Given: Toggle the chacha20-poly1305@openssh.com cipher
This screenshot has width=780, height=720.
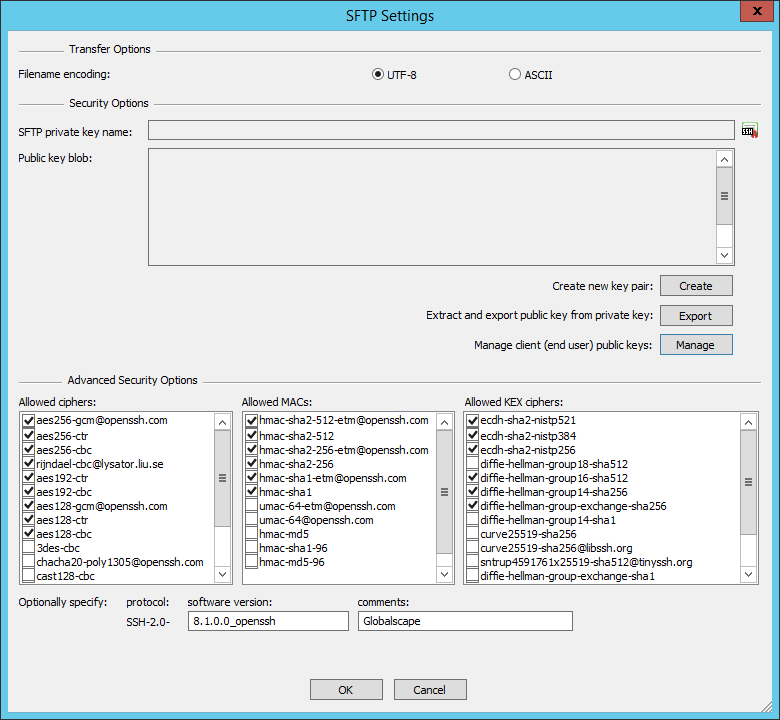Looking at the screenshot, I should tap(28, 562).
